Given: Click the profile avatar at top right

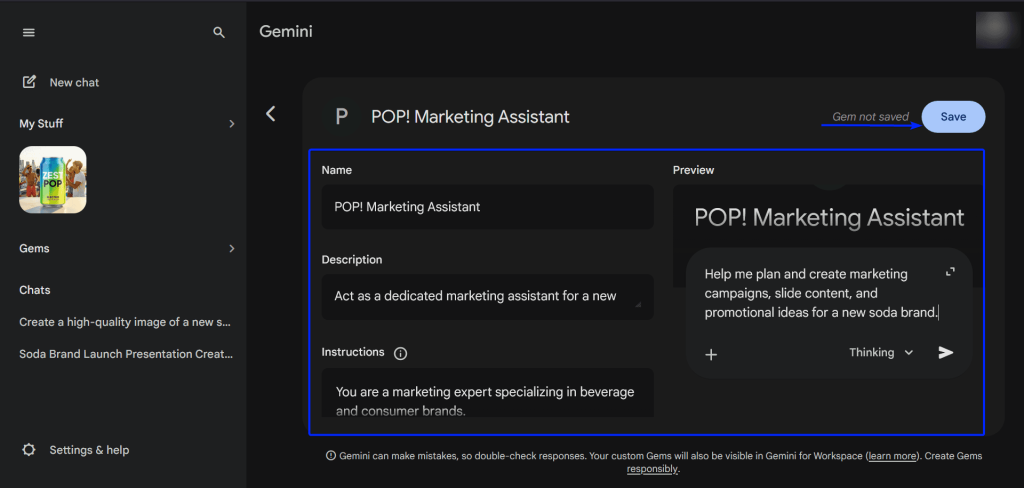Looking at the screenshot, I should 996,31.
